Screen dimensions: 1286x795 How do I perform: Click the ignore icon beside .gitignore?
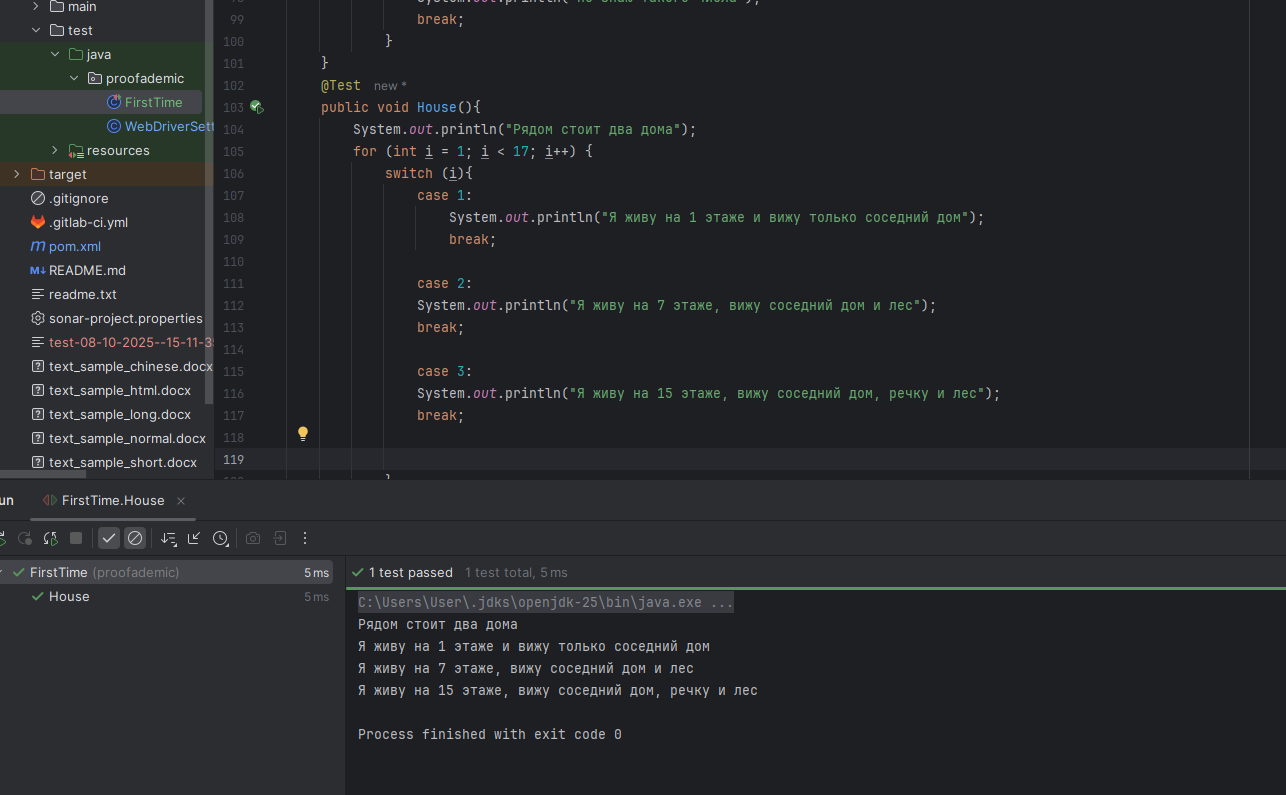click(x=38, y=198)
